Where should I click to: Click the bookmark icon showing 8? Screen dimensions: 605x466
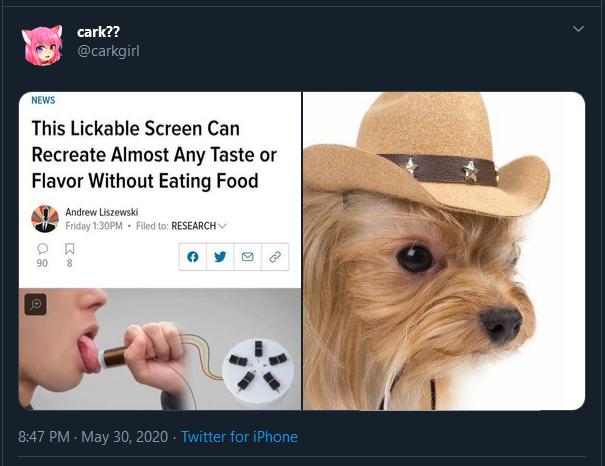point(69,248)
